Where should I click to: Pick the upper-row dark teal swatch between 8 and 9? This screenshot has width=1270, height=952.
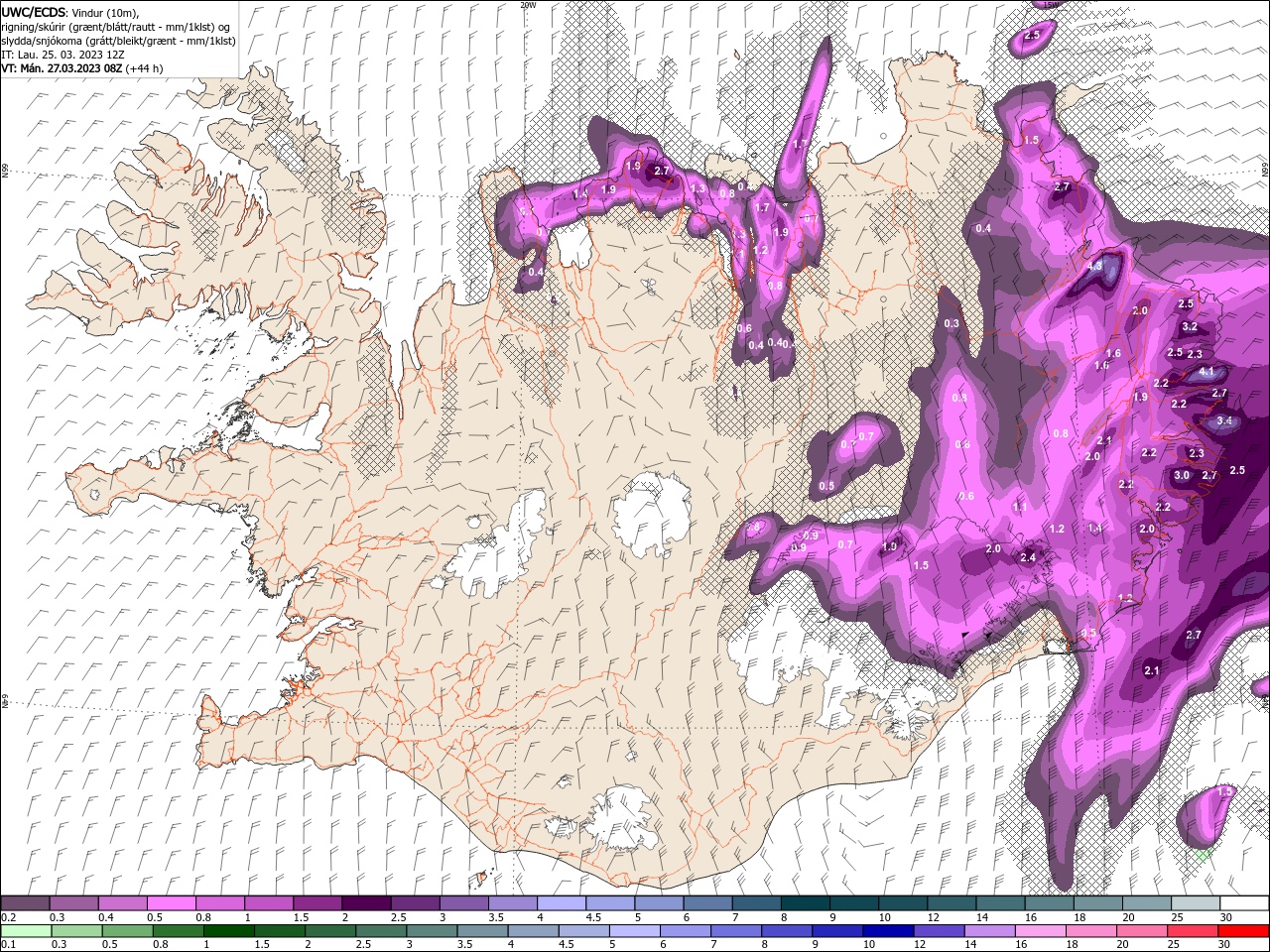click(806, 903)
